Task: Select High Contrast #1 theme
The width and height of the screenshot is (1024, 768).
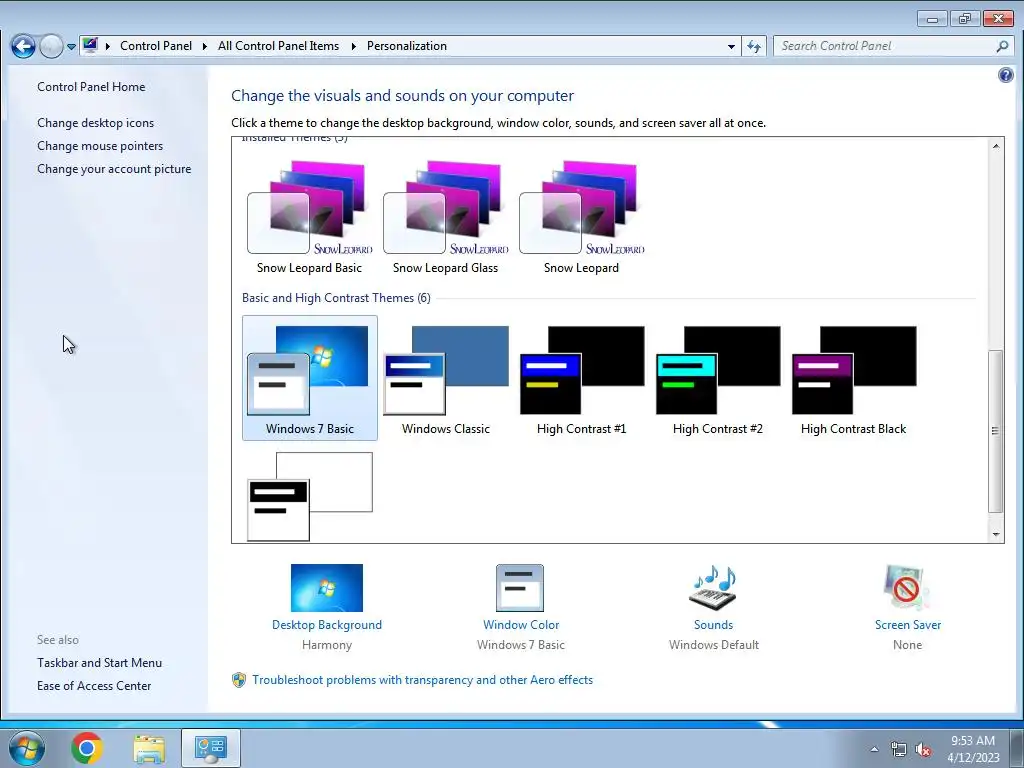Action: tap(581, 378)
